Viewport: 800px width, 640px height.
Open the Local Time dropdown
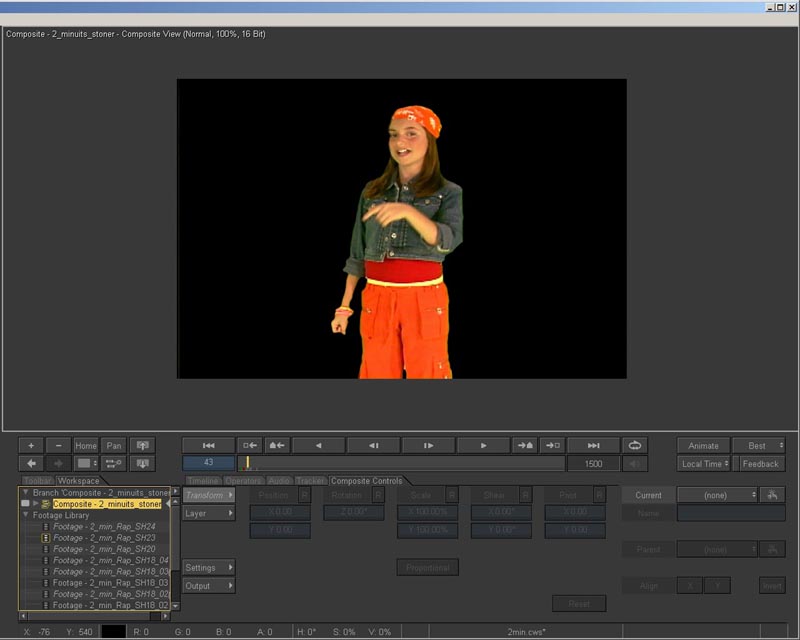[703, 463]
